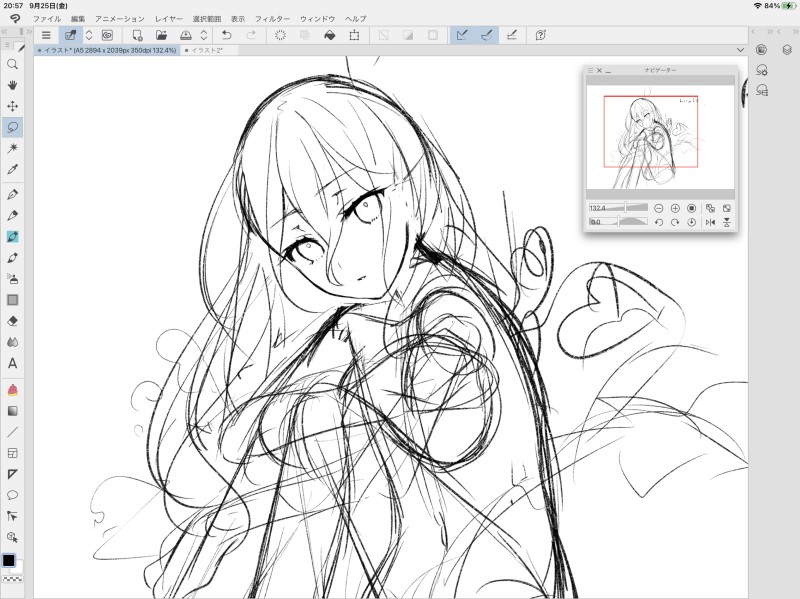Select the Eyedropper tool
800x599 pixels.
point(13,169)
